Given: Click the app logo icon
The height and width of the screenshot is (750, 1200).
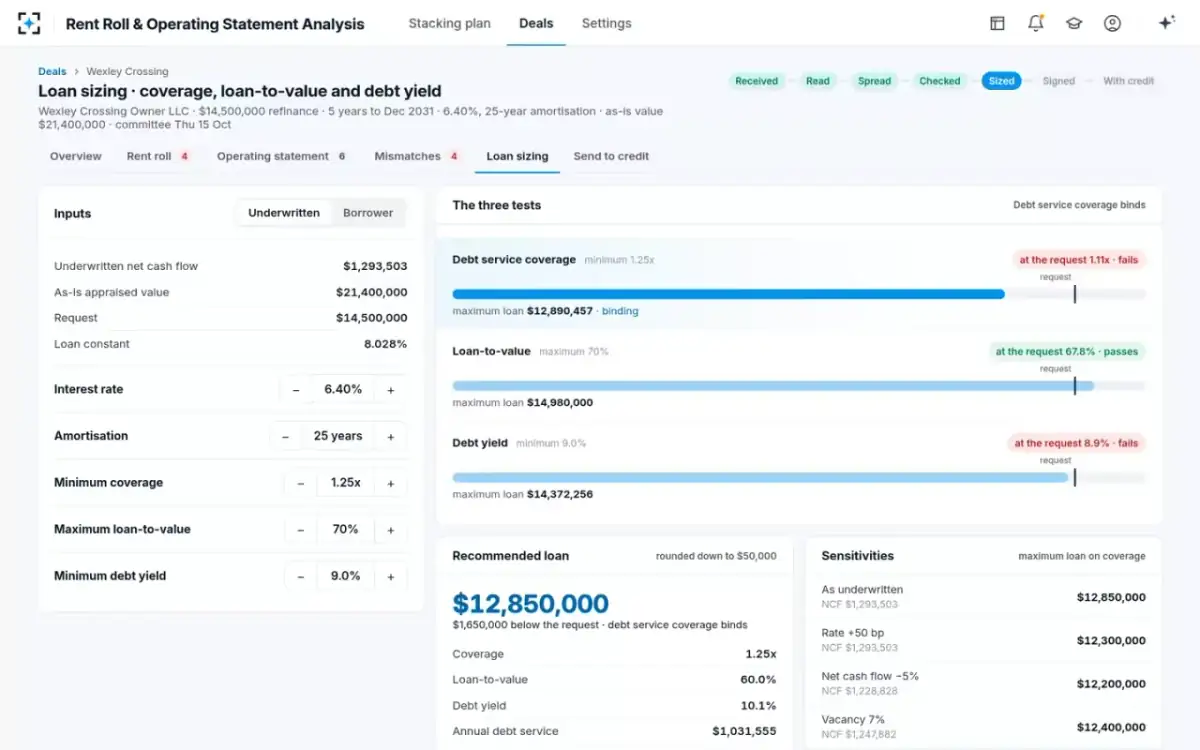Looking at the screenshot, I should coord(29,23).
